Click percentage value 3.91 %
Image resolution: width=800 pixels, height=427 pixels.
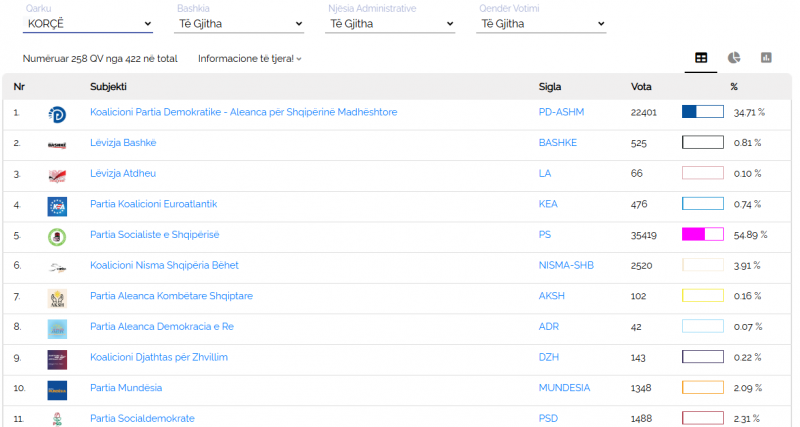click(x=747, y=265)
